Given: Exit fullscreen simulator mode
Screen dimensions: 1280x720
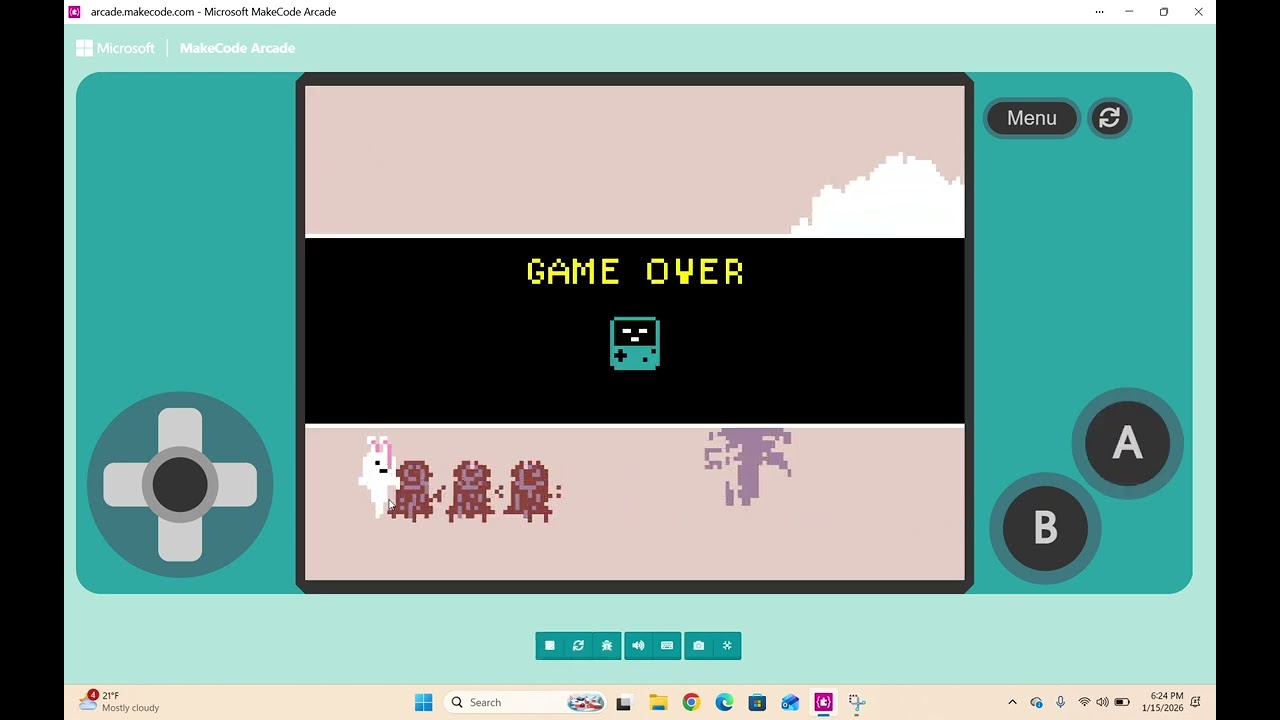Looking at the screenshot, I should (727, 646).
